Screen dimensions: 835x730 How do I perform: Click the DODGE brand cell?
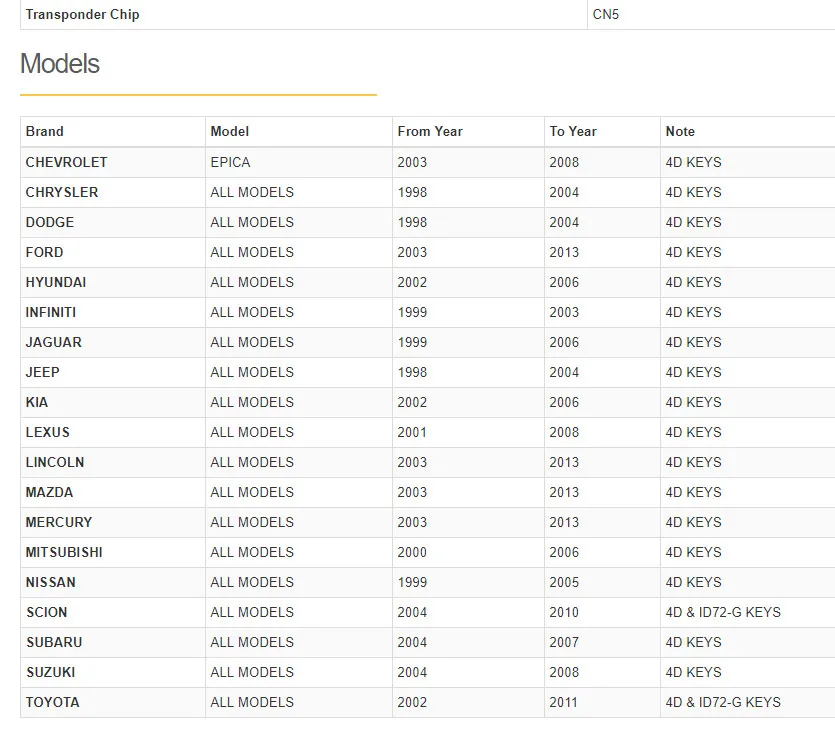coord(50,222)
